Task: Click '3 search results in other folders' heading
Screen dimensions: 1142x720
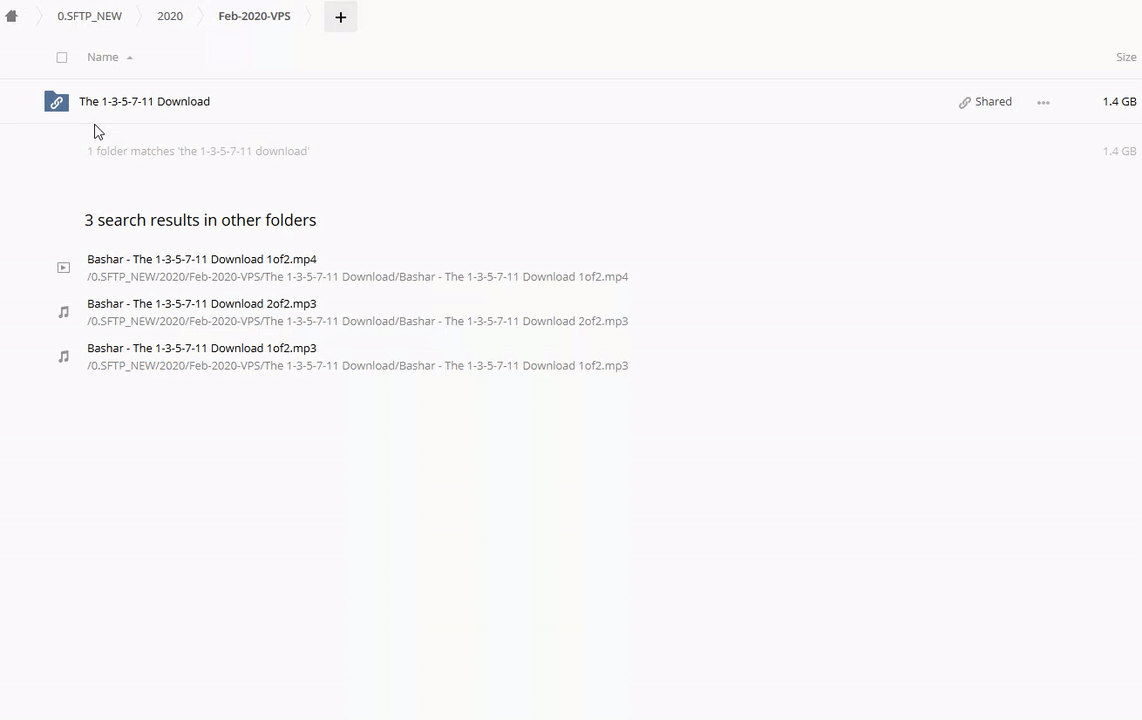Action: point(200,220)
